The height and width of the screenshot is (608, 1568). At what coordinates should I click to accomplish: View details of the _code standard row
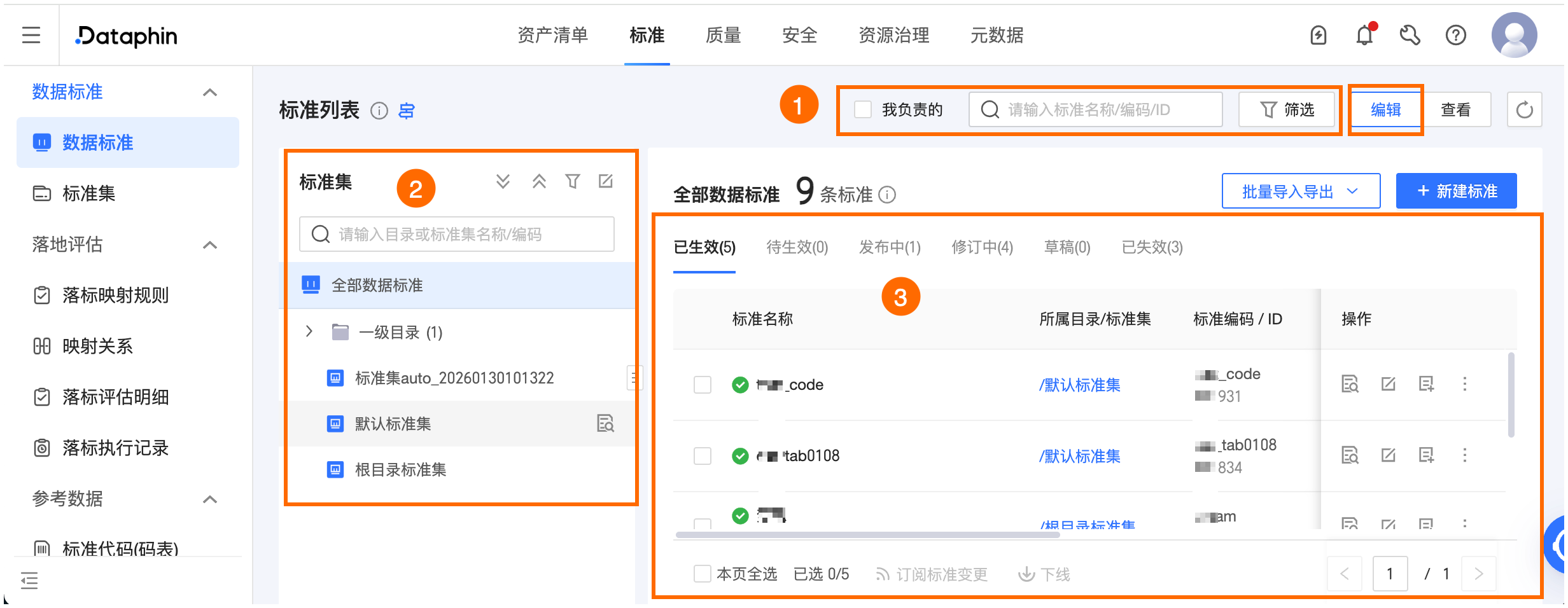(x=1350, y=384)
